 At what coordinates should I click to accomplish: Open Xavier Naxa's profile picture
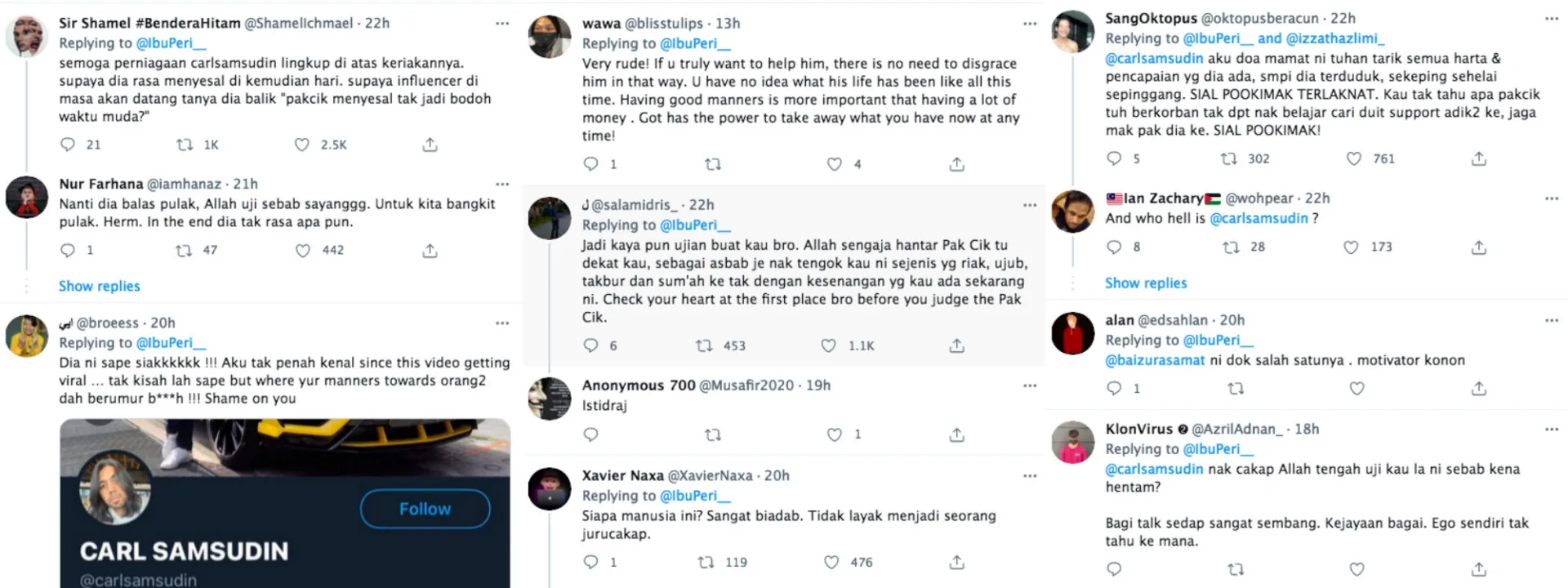[549, 489]
